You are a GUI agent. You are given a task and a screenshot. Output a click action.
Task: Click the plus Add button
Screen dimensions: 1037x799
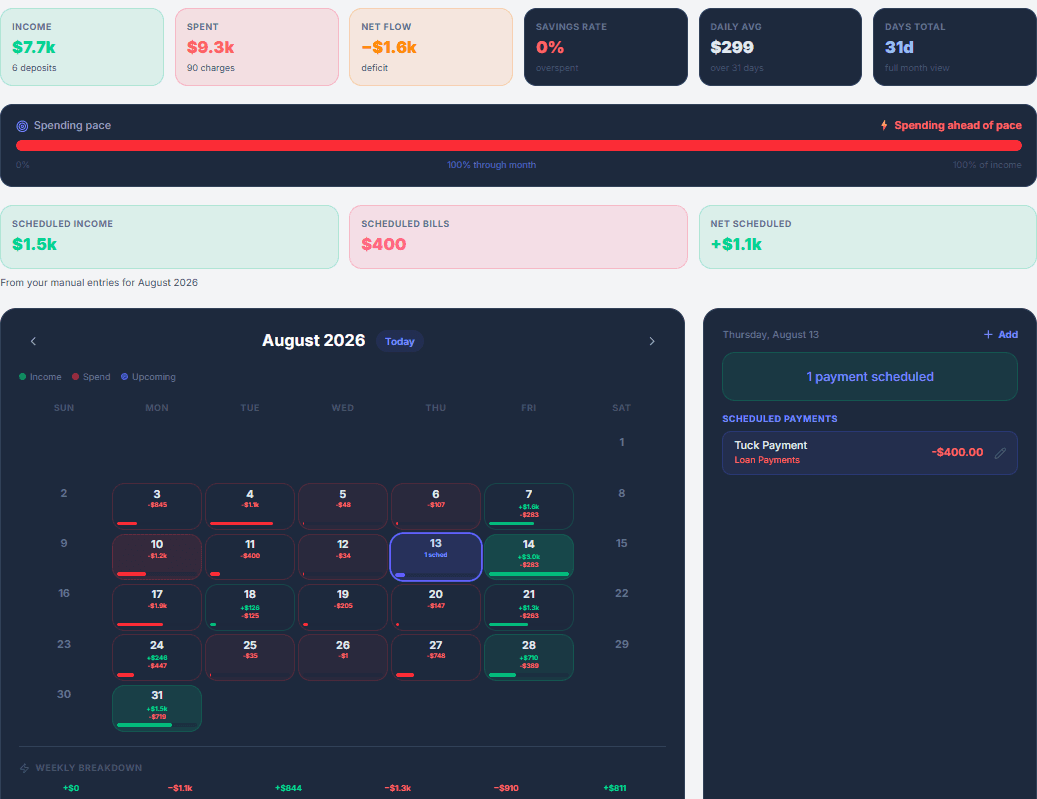1001,335
